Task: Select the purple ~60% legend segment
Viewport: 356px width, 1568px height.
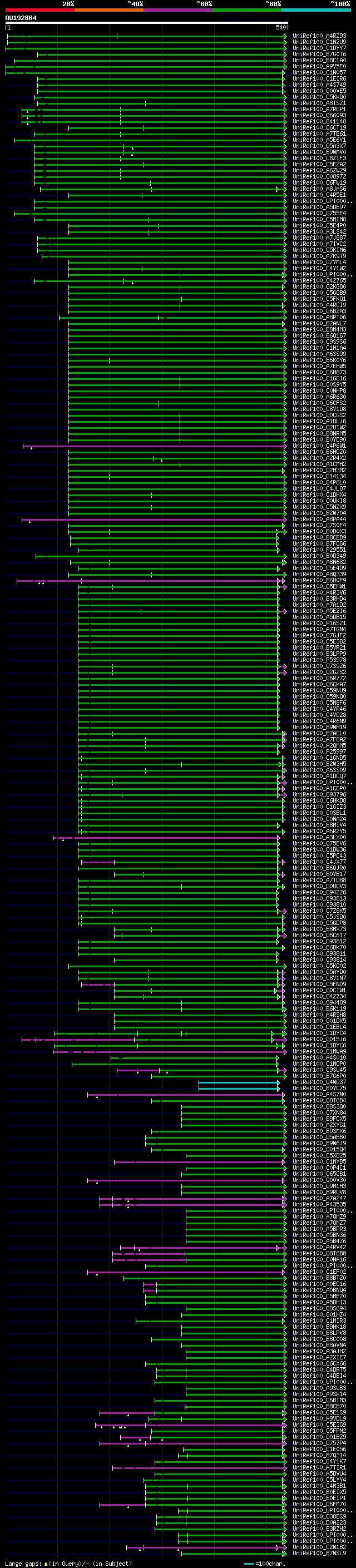Action: pos(177,10)
